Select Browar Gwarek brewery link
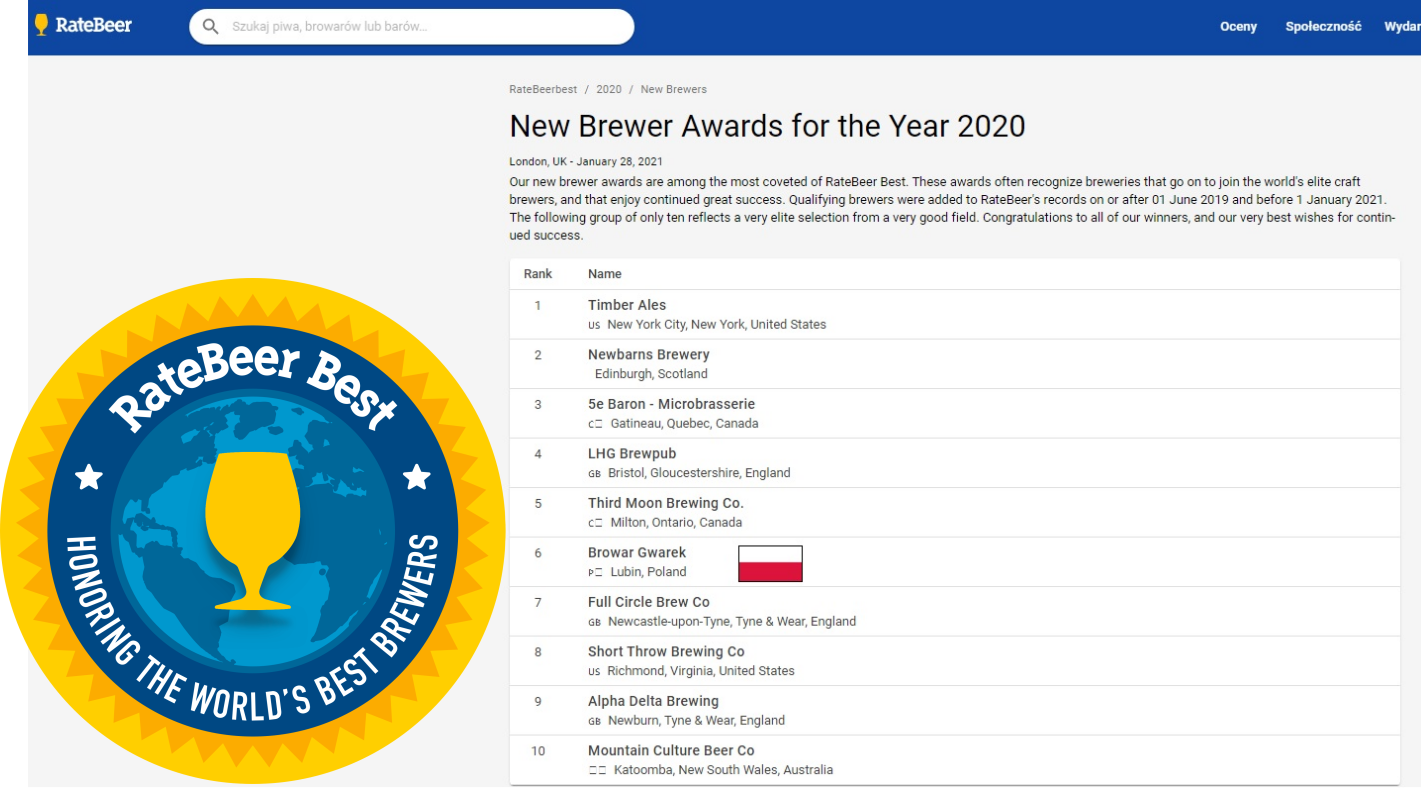This screenshot has width=1421, height=788. pos(637,553)
